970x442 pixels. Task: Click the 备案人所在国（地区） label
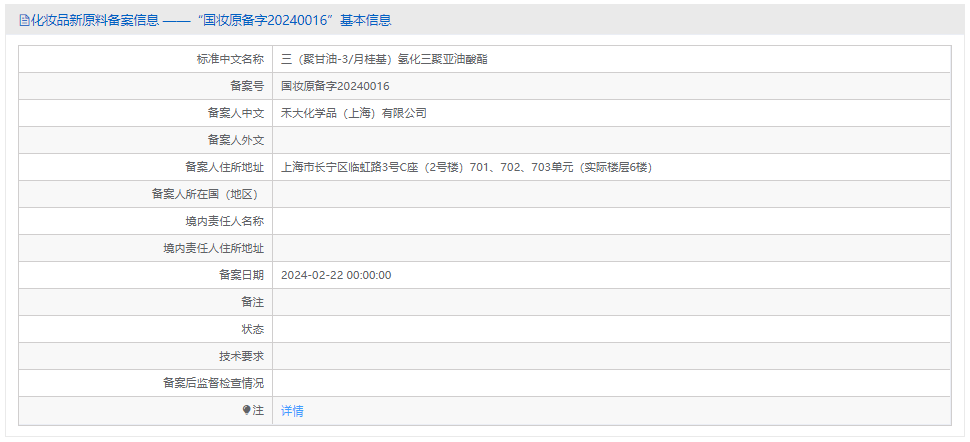pyautogui.click(x=207, y=194)
